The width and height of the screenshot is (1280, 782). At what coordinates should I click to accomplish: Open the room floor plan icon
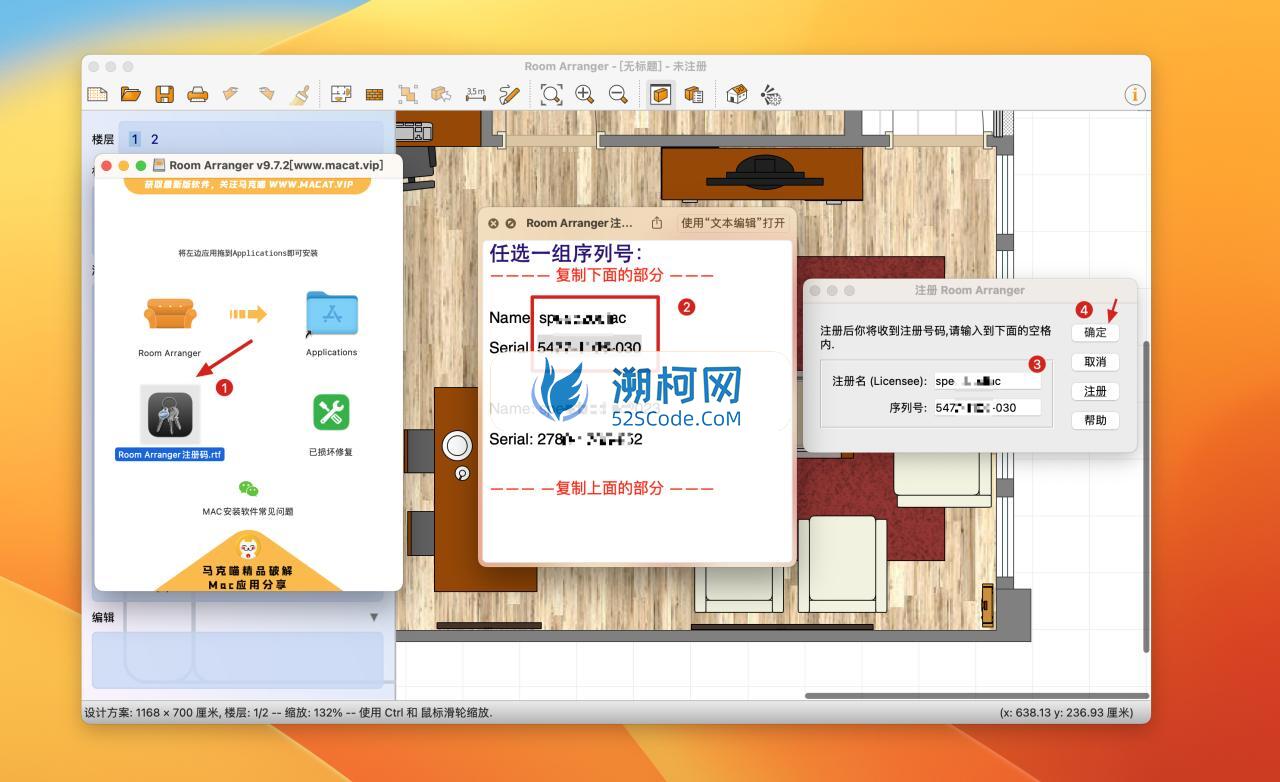point(341,94)
